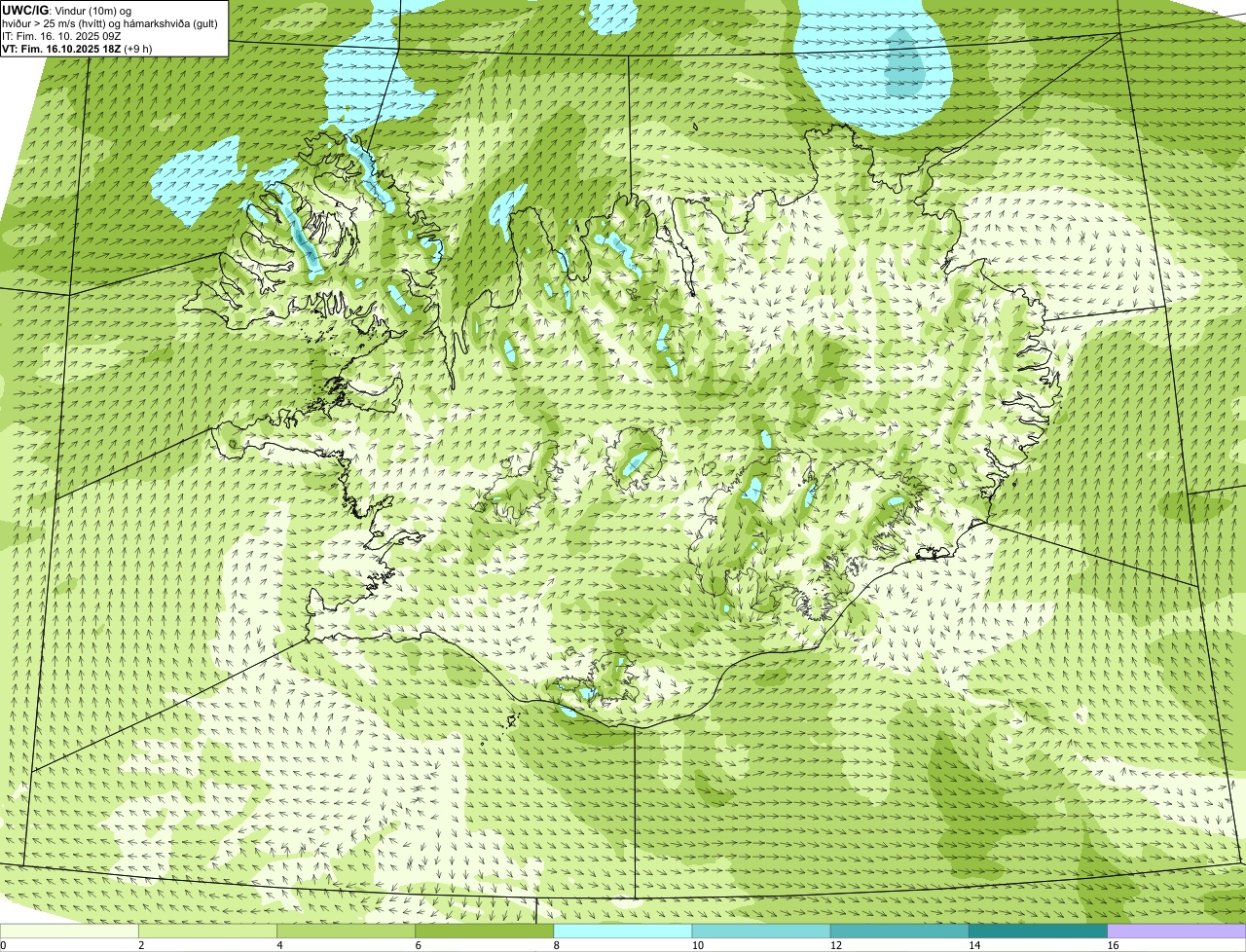The width and height of the screenshot is (1246, 952).
Task: Click the "14" label on the colour scale
Action: click(x=973, y=945)
